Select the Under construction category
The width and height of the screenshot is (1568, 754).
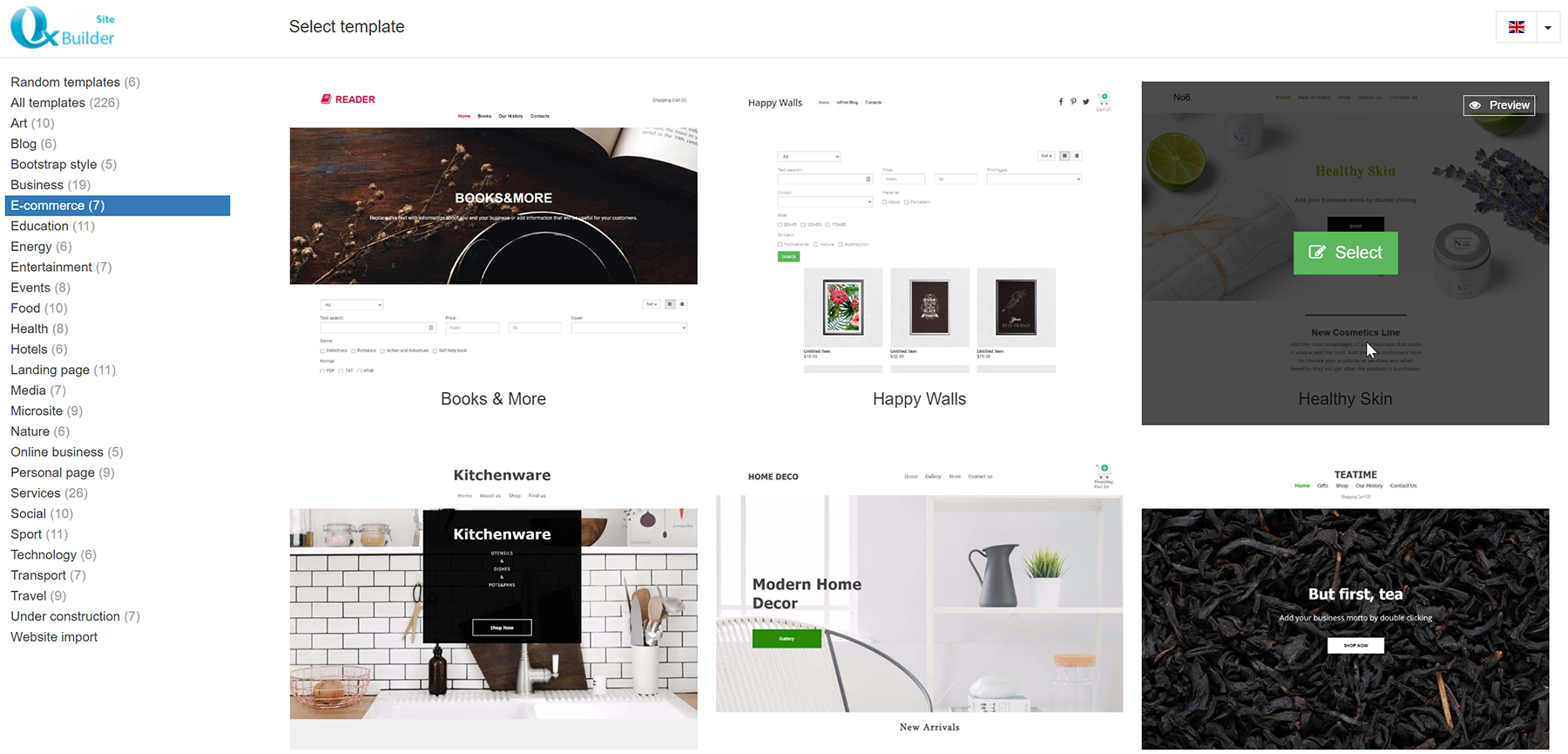tap(75, 617)
